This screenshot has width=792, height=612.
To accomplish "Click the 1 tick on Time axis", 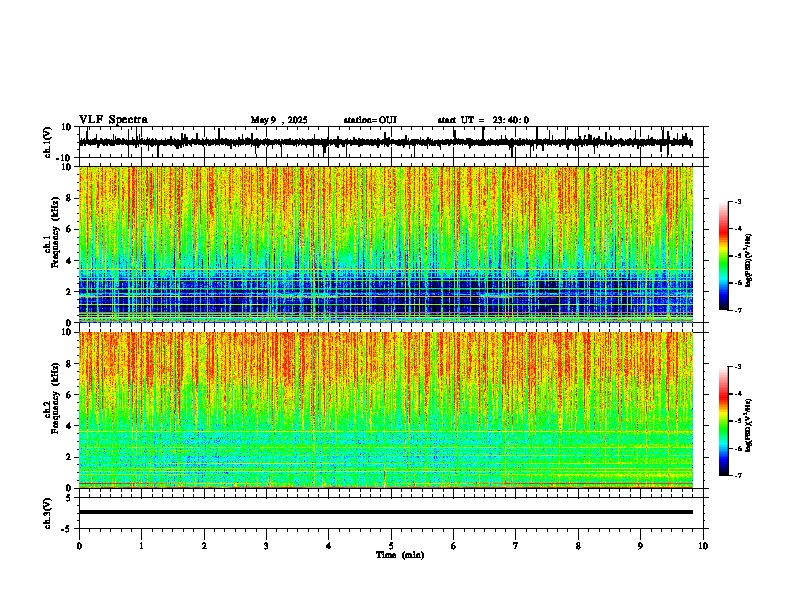I will click(141, 546).
